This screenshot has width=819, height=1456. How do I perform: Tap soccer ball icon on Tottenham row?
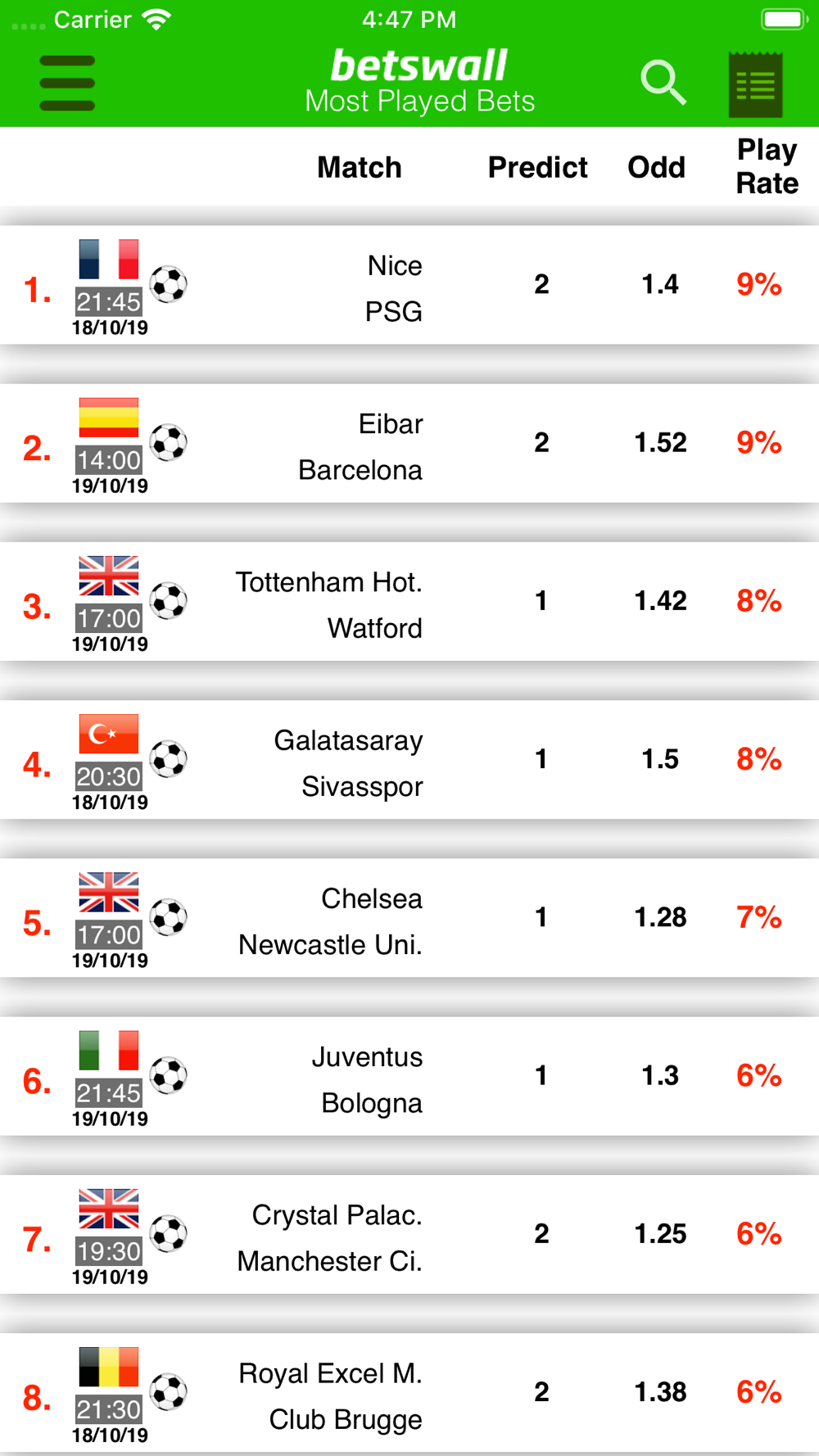(x=169, y=601)
